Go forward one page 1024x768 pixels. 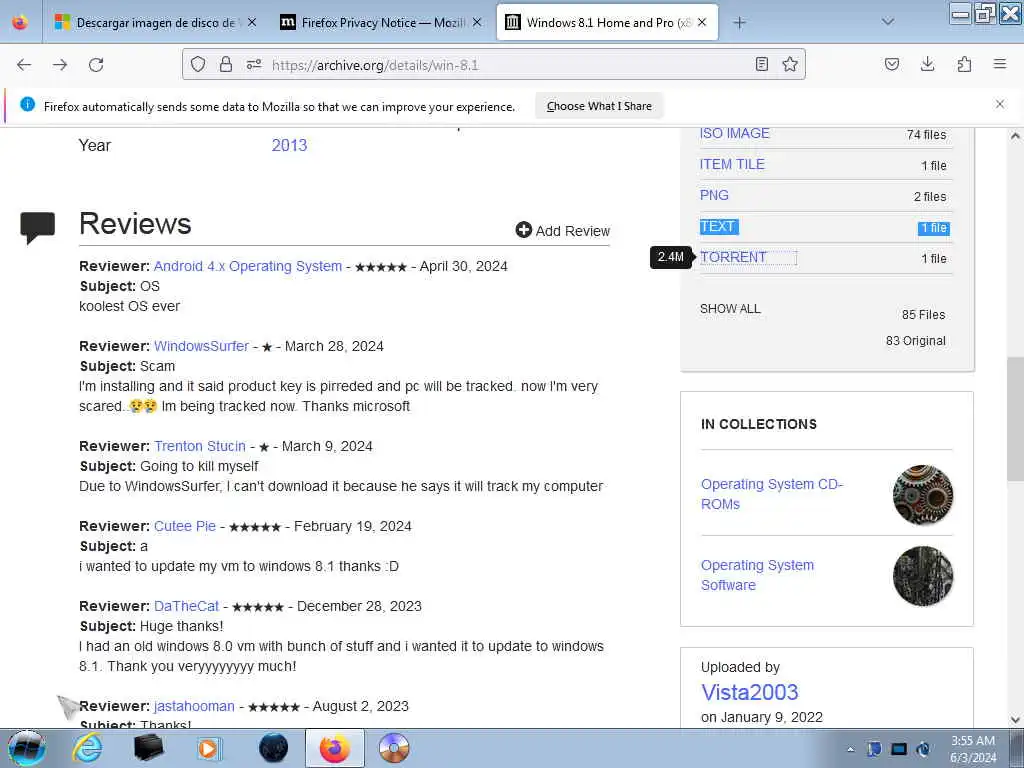click(x=60, y=65)
